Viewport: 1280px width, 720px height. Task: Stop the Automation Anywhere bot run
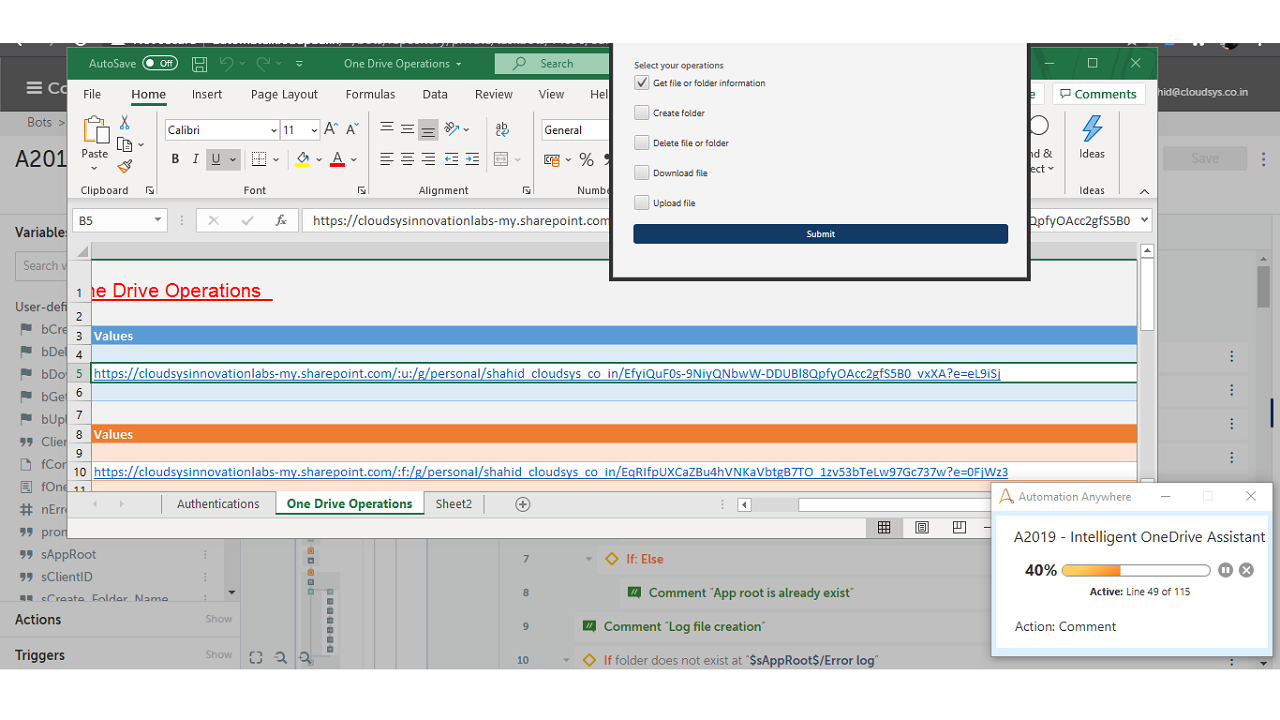1246,570
